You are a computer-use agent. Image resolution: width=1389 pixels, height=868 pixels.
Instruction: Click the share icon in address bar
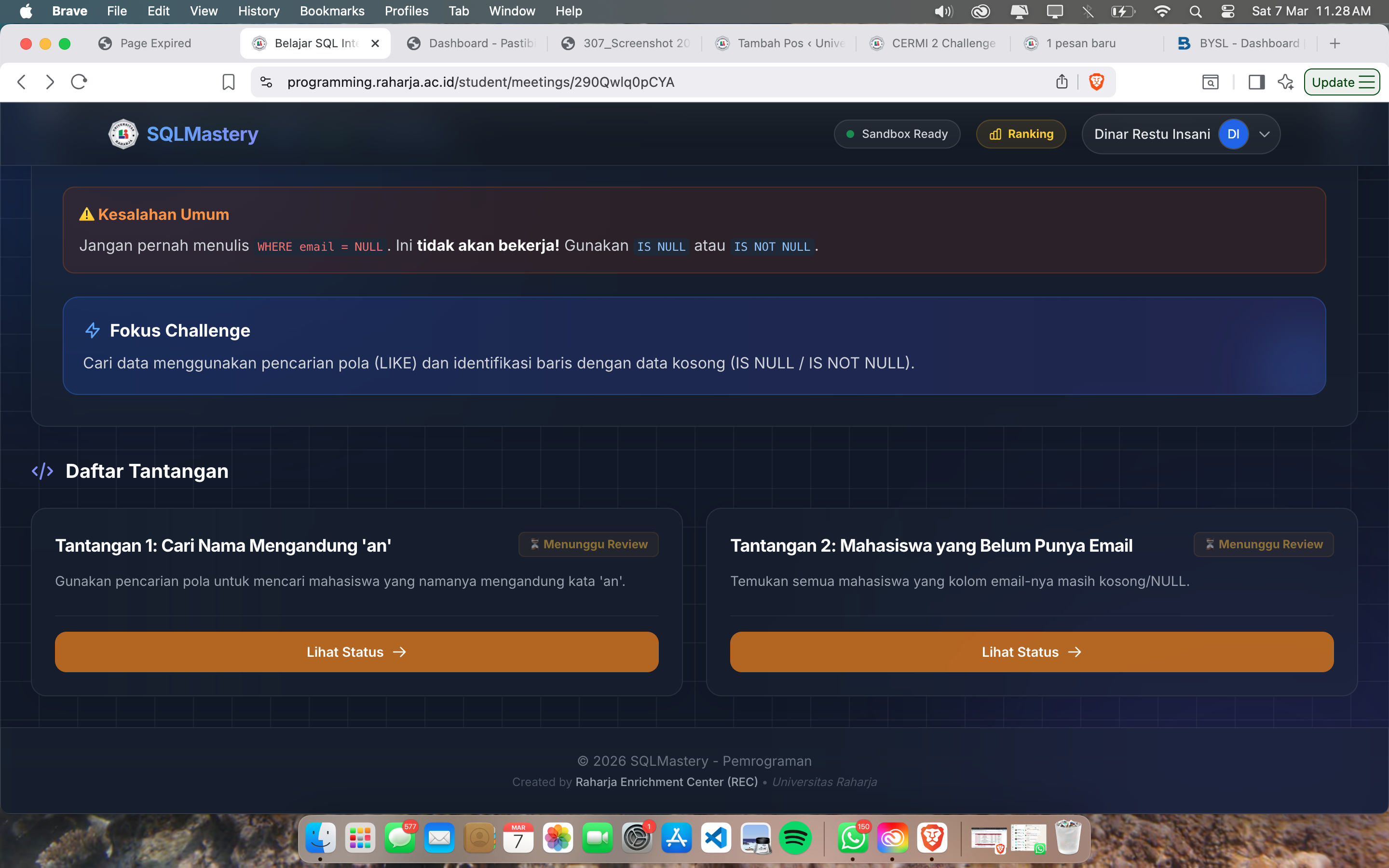point(1062,82)
